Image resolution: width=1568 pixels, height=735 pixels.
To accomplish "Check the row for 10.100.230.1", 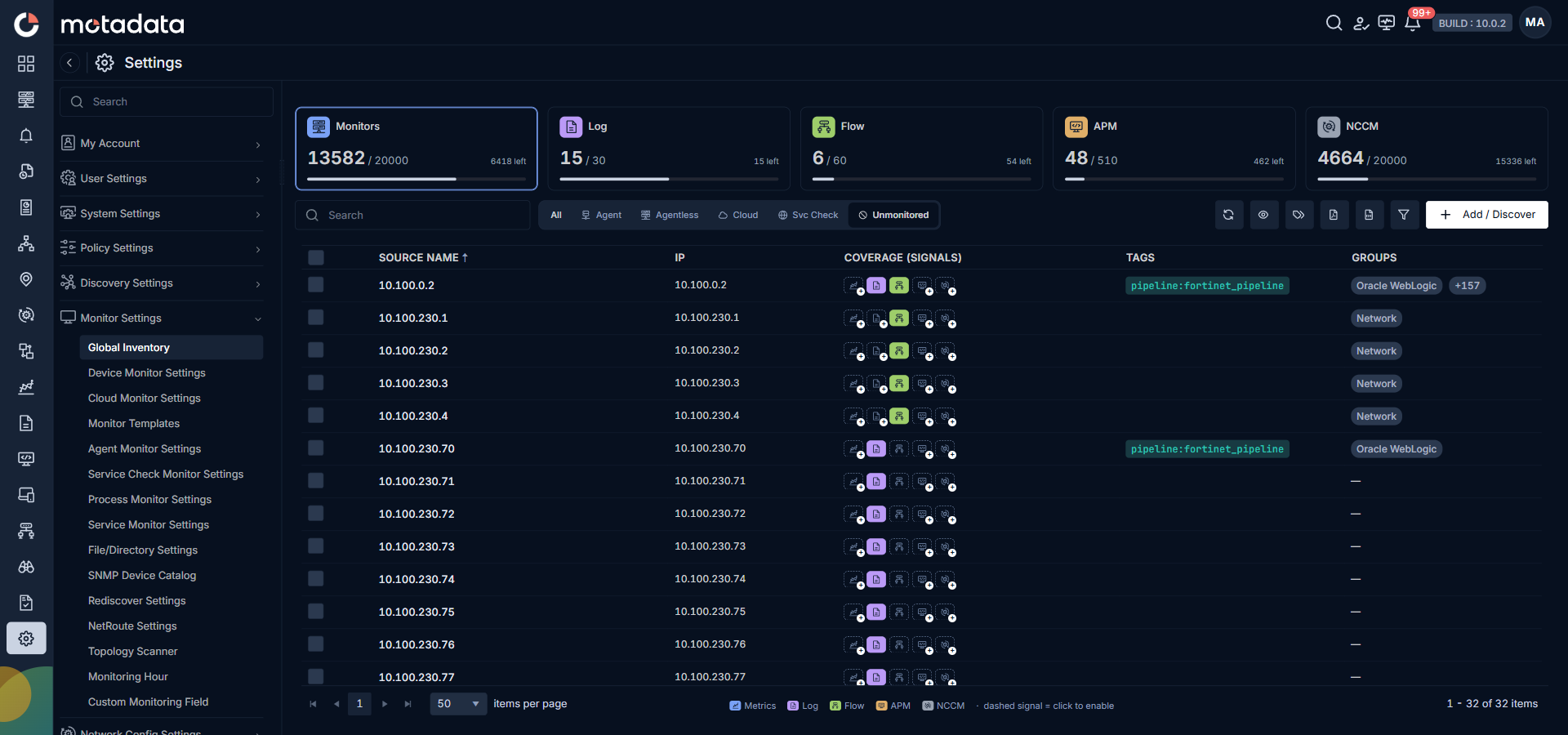I will click(x=316, y=318).
